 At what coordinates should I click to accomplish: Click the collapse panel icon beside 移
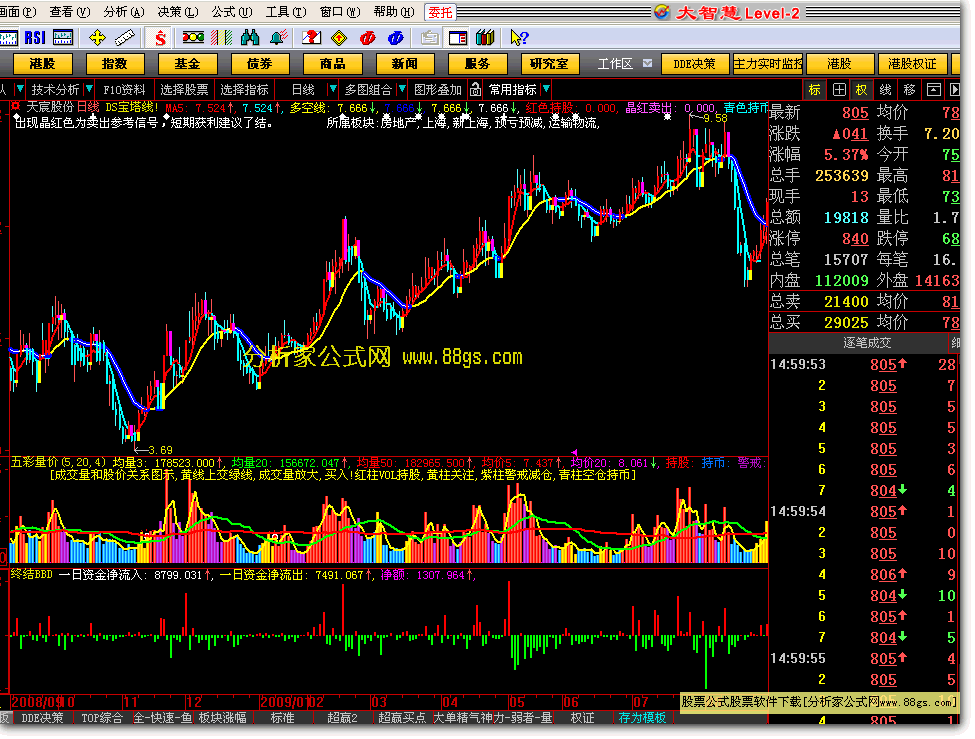pyautogui.click(x=933, y=90)
